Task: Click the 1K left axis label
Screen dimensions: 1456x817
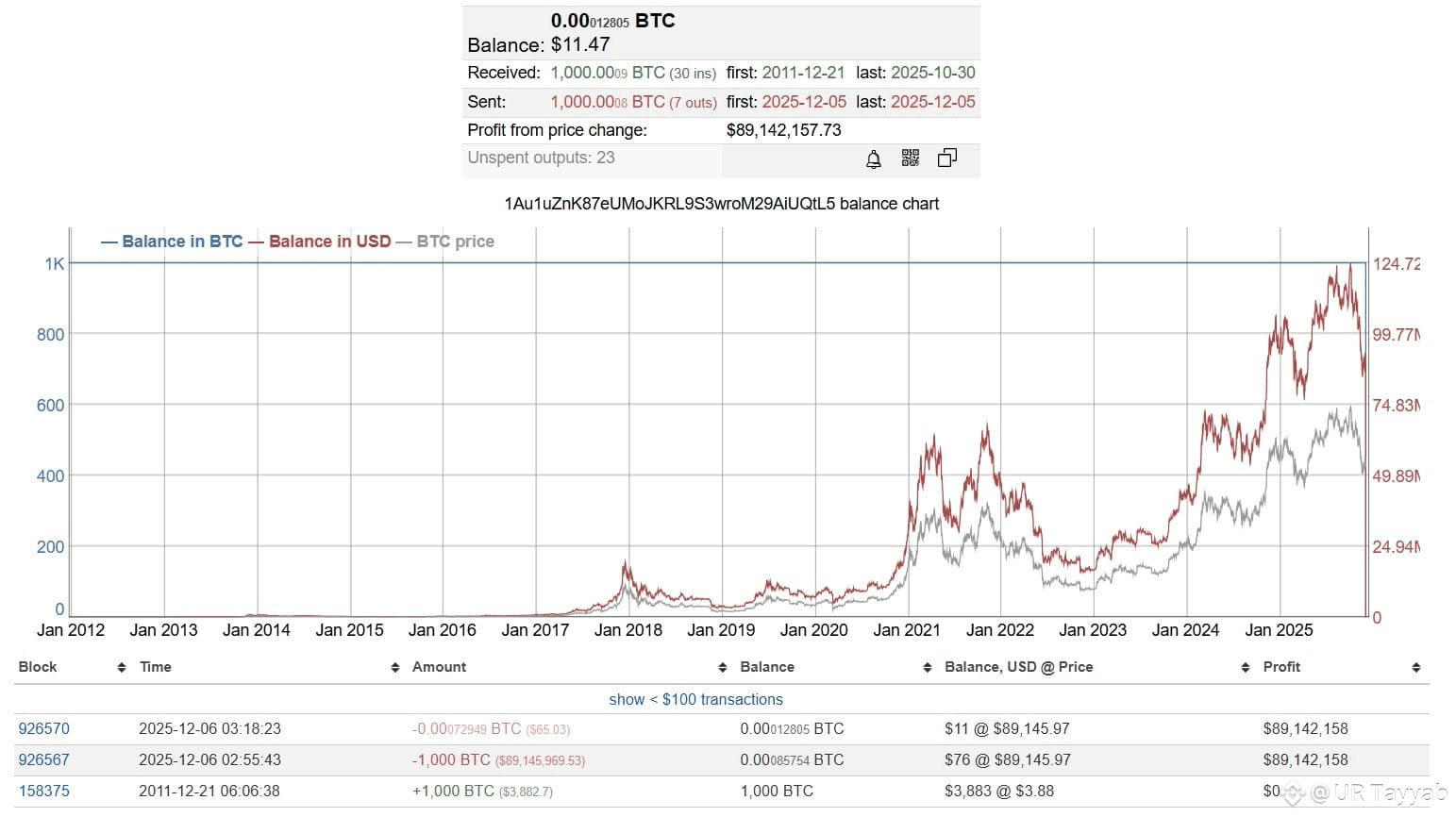Action: click(x=55, y=264)
